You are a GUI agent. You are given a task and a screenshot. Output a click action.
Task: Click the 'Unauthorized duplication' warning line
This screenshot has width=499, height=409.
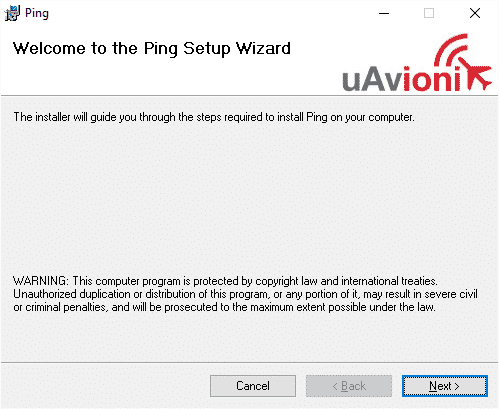pyautogui.click(x=245, y=294)
